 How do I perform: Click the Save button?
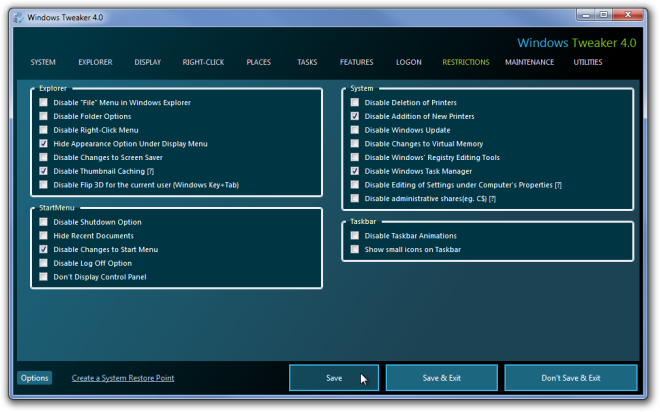334,378
